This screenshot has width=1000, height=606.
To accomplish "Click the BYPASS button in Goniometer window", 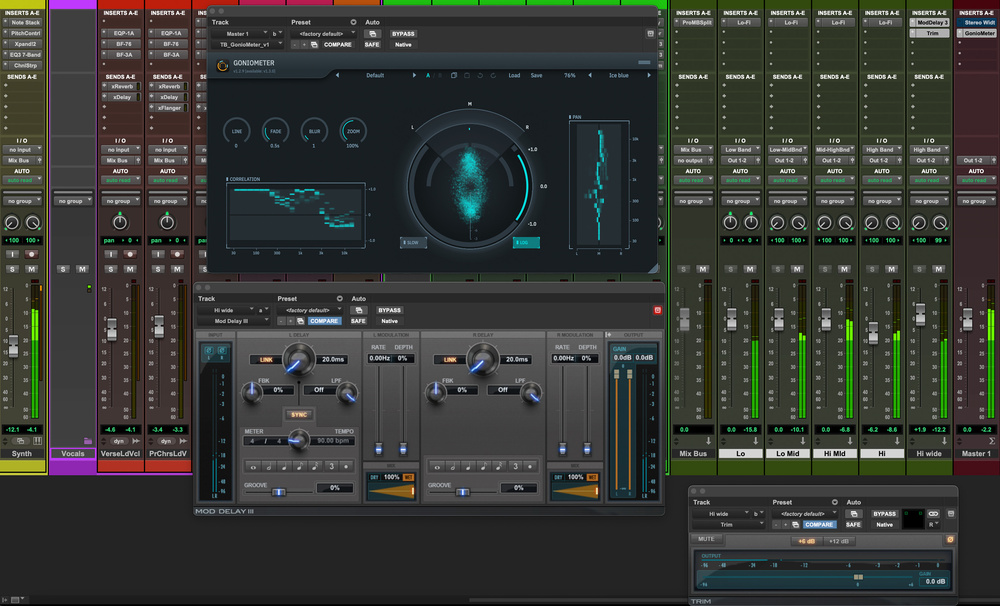I will [403, 33].
